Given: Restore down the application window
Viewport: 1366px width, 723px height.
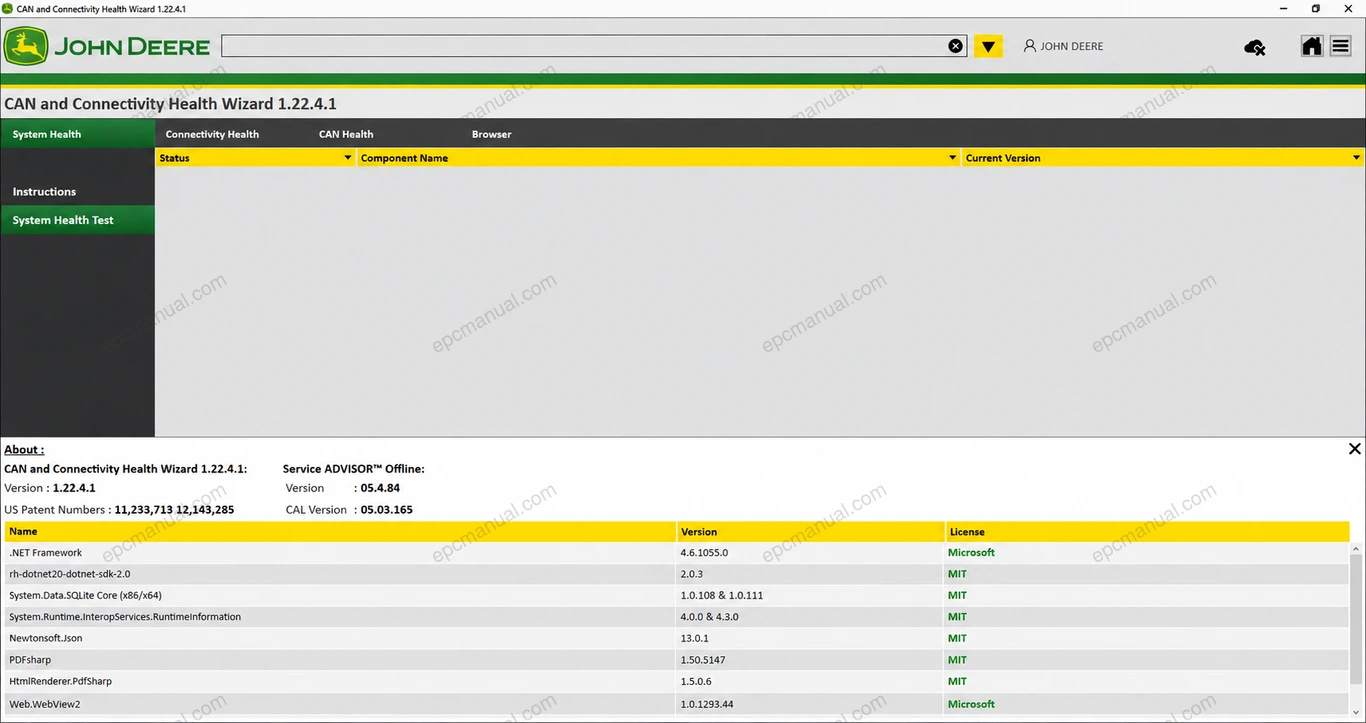Looking at the screenshot, I should click(x=1316, y=8).
